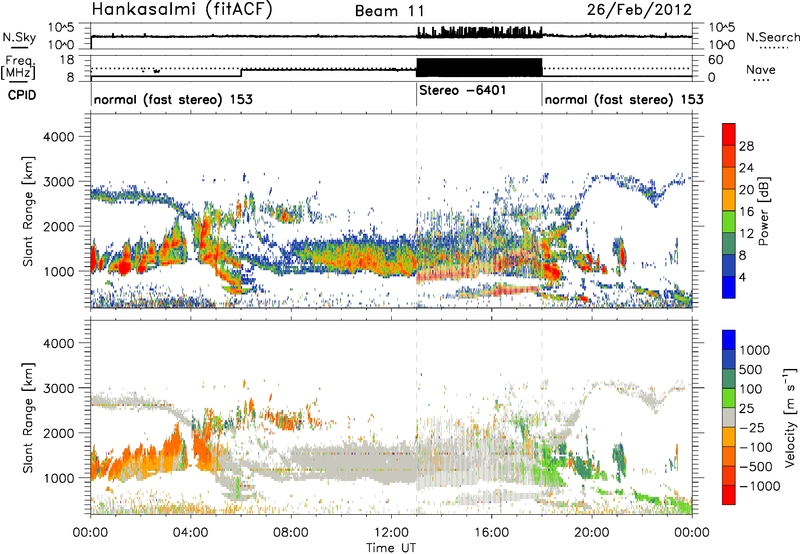Click the red top segment of Power colorbar
The width and height of the screenshot is (800, 554).
729,134
